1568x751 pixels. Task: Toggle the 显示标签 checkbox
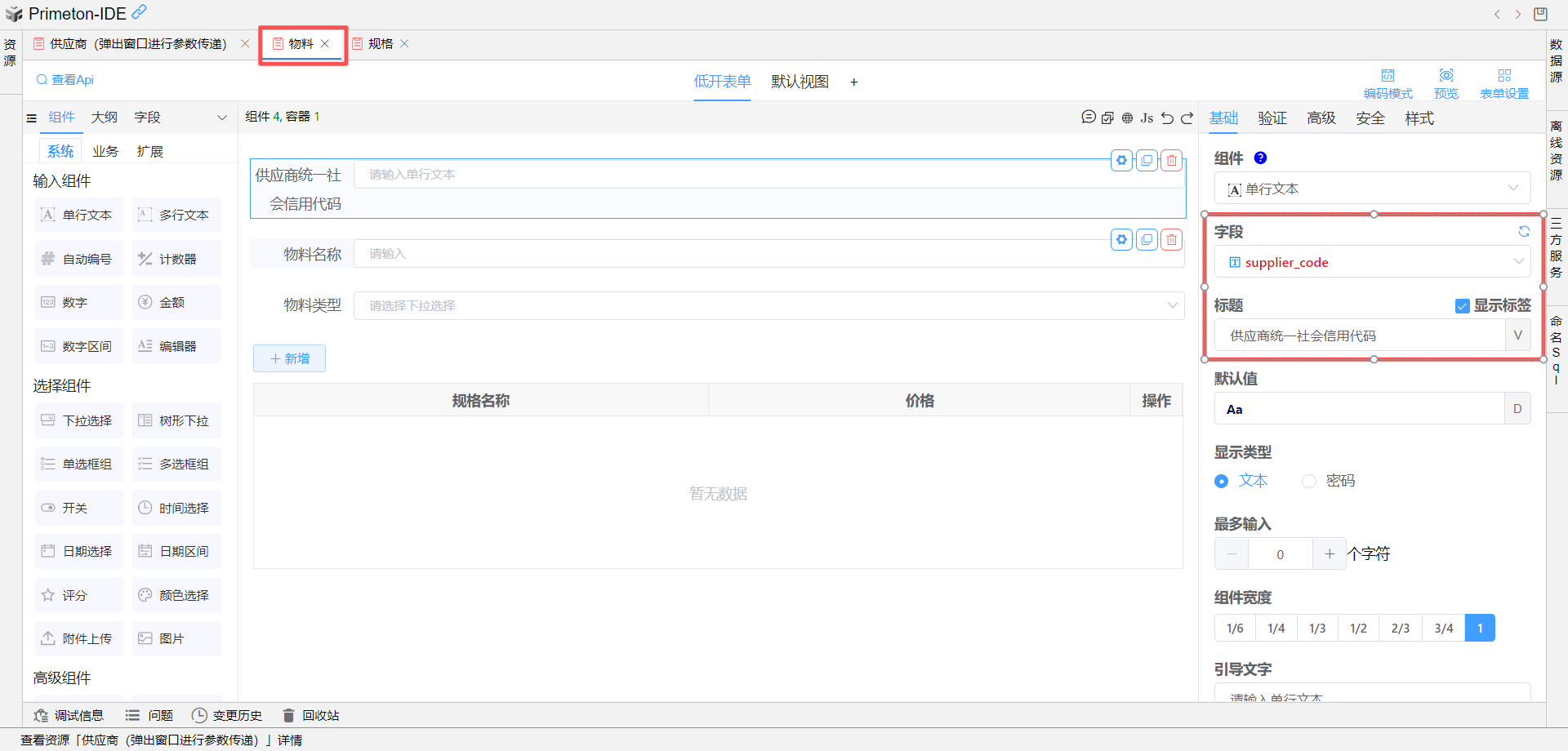point(1463,306)
